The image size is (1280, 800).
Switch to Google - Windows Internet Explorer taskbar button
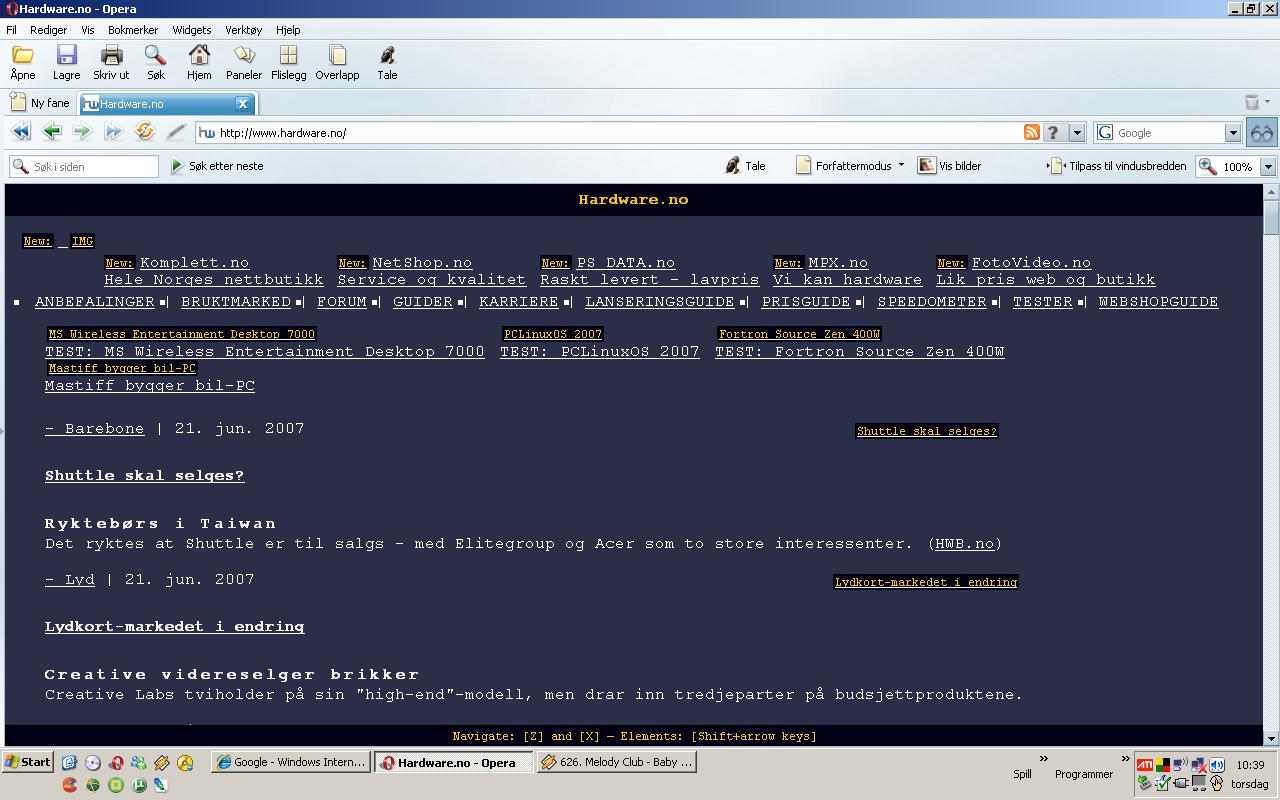click(x=291, y=762)
